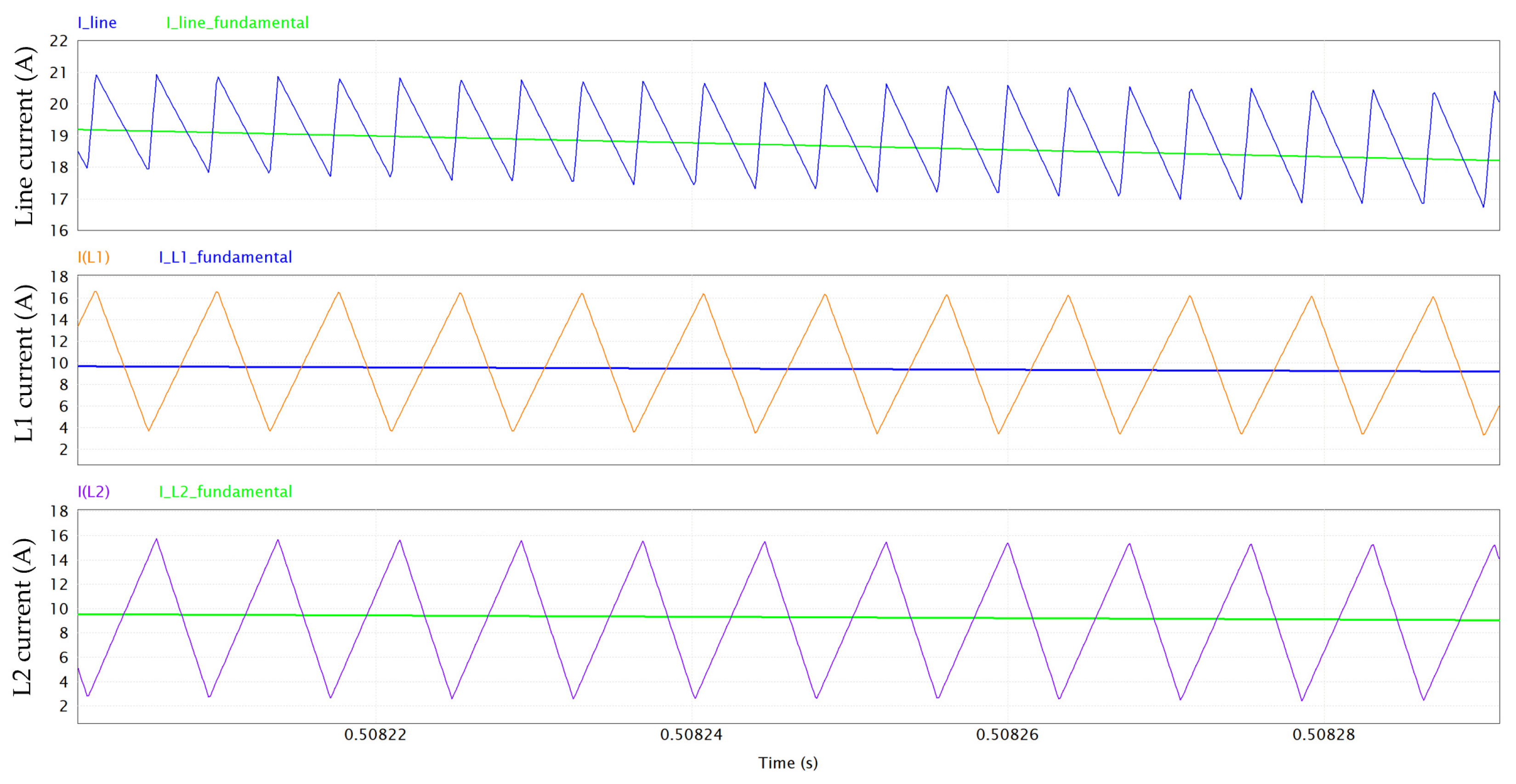Image resolution: width=1516 pixels, height=784 pixels.
Task: Click first peak of blue I_line sawtooth
Action: [x=97, y=75]
